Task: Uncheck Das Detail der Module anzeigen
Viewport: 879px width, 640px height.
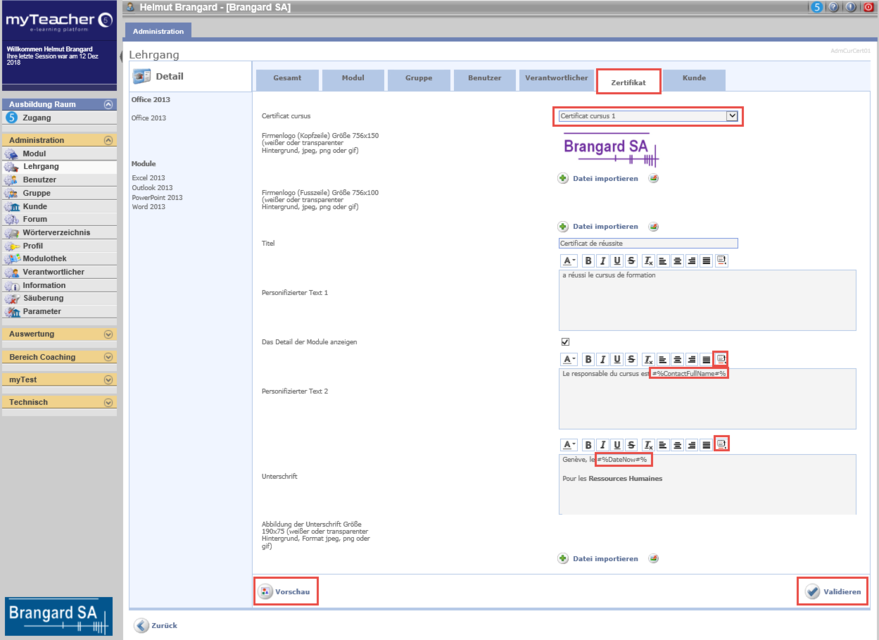Action: [x=565, y=342]
